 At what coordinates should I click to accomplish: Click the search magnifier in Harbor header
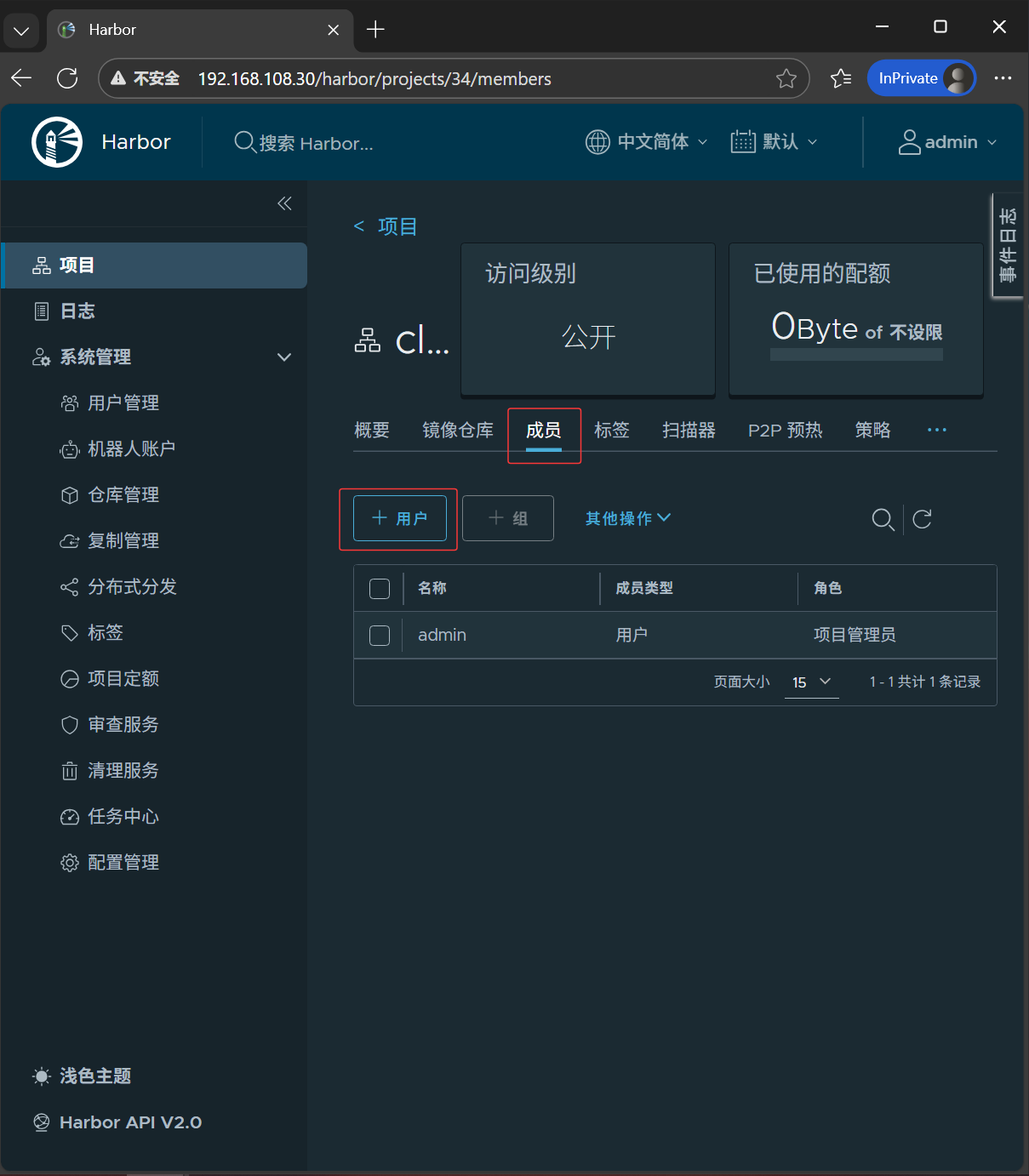(245, 142)
